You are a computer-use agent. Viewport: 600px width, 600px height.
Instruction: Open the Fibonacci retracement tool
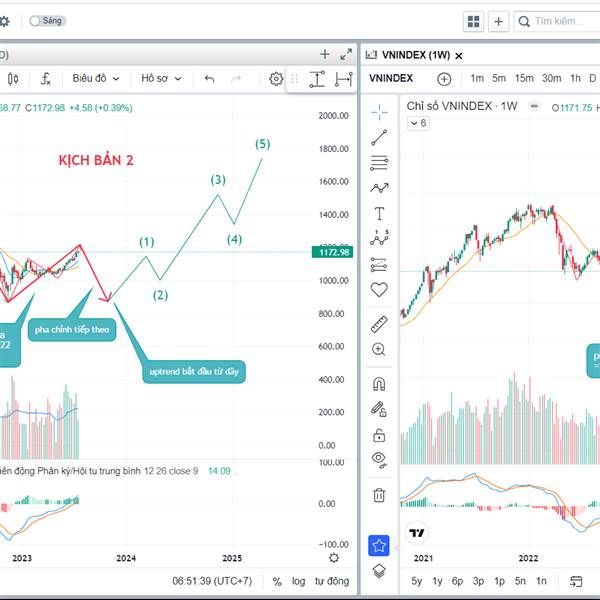tap(379, 163)
